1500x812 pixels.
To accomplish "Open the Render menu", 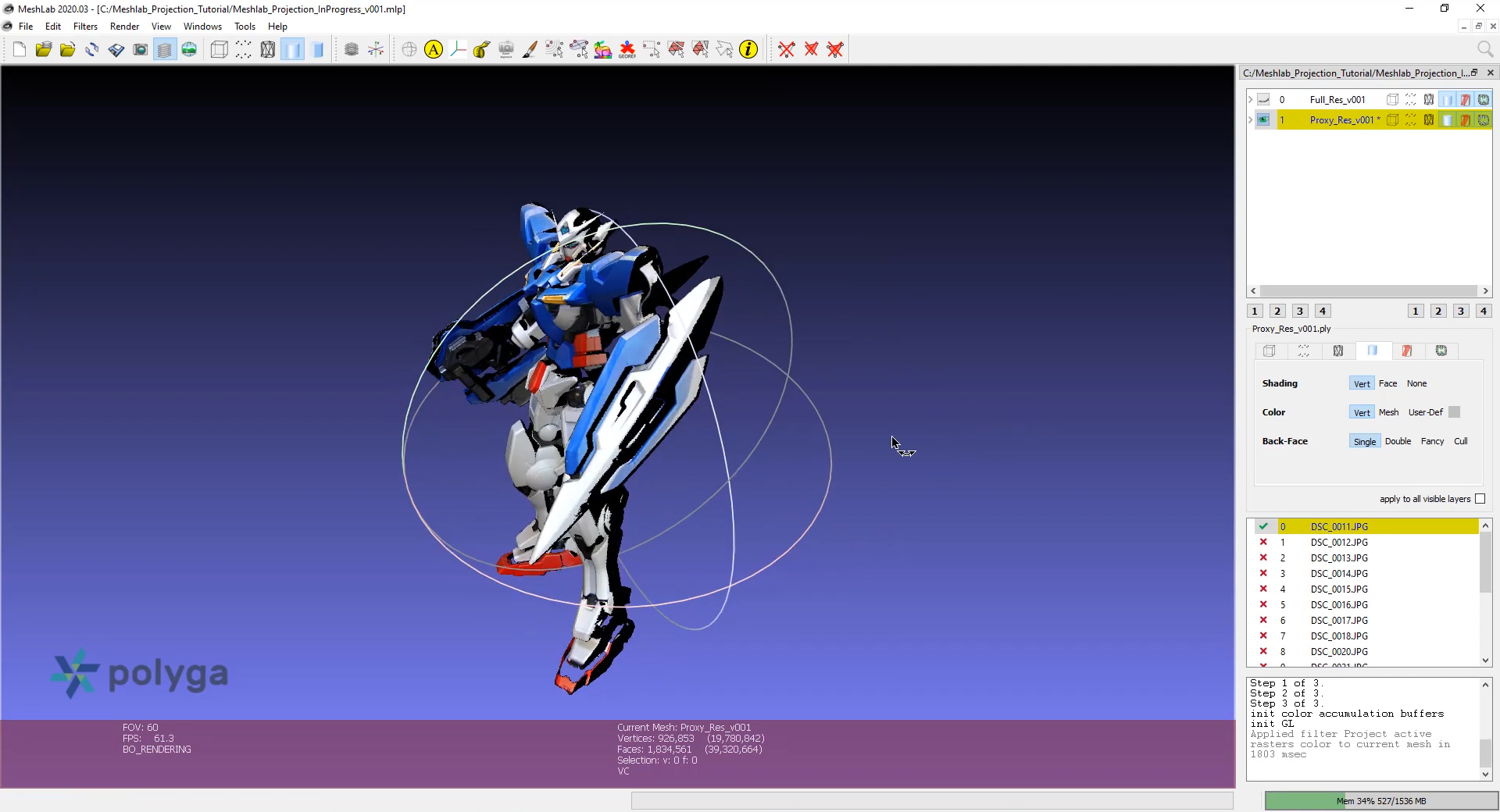I will pos(124,27).
